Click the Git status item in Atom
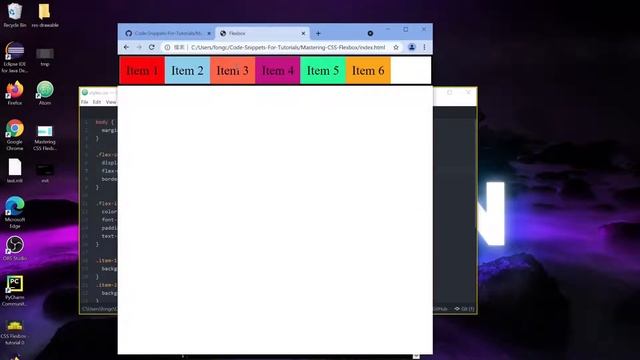The height and width of the screenshot is (360, 640). [x=464, y=309]
